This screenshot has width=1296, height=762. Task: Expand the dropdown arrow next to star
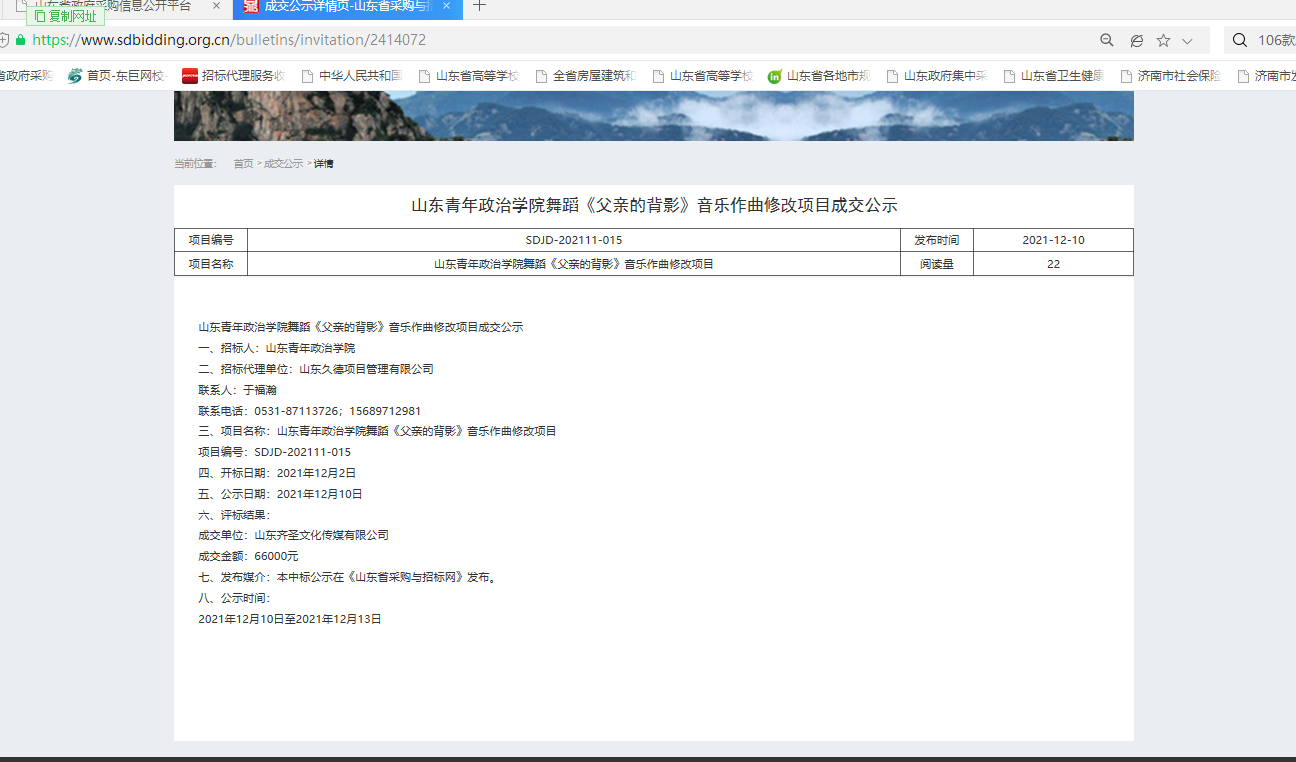[1187, 41]
